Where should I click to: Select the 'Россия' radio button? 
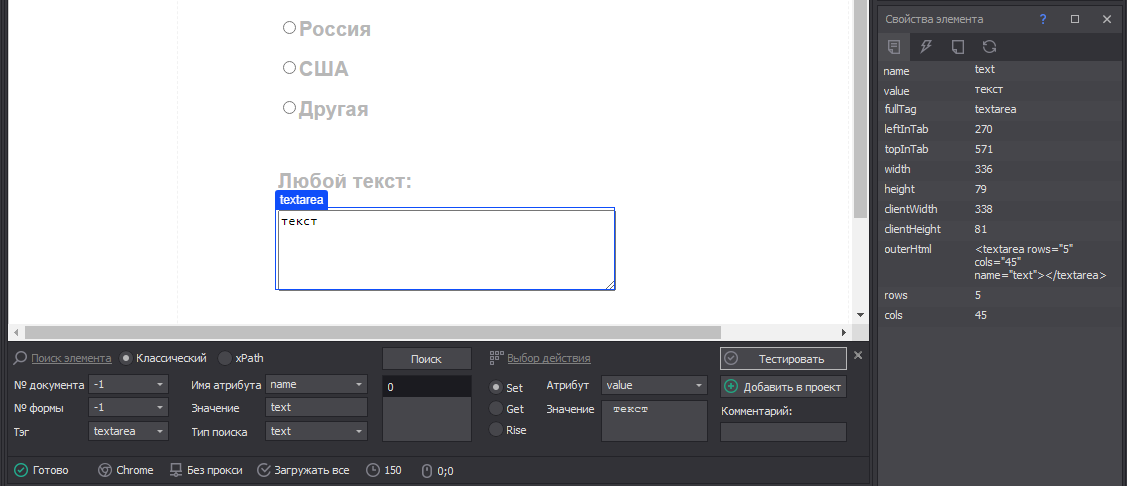click(x=290, y=28)
